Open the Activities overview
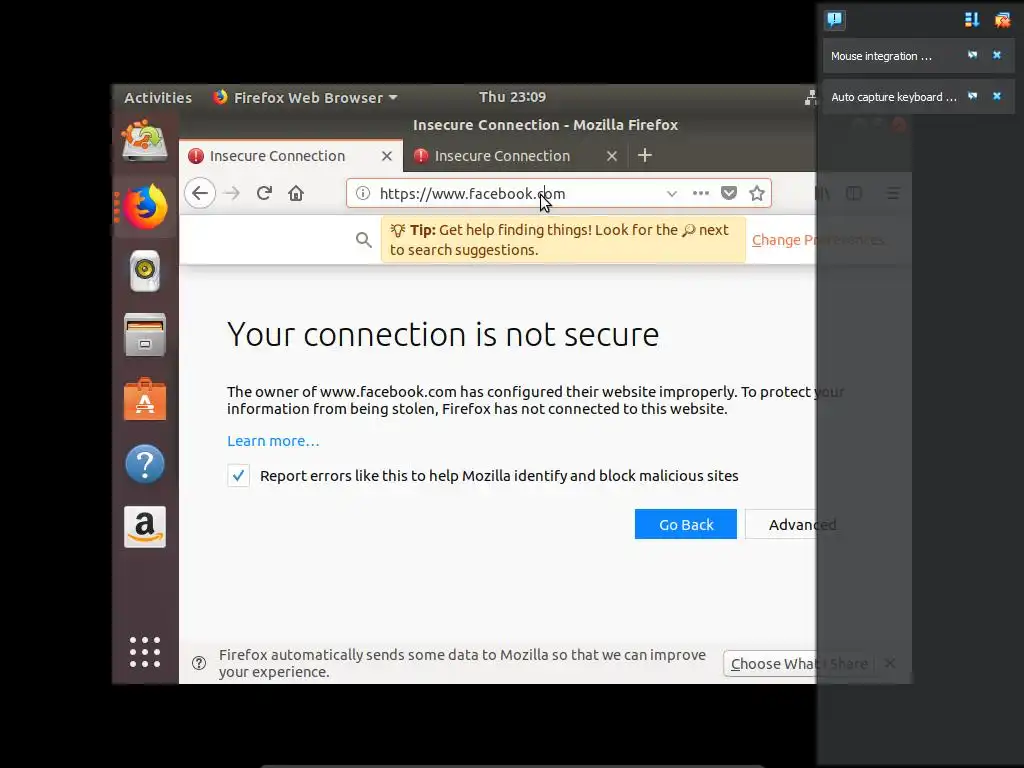The image size is (1024, 768). [x=158, y=97]
